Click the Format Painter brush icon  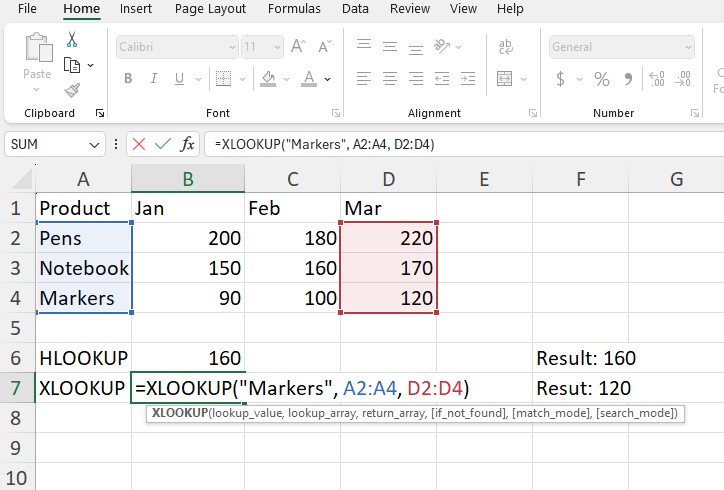tap(72, 89)
